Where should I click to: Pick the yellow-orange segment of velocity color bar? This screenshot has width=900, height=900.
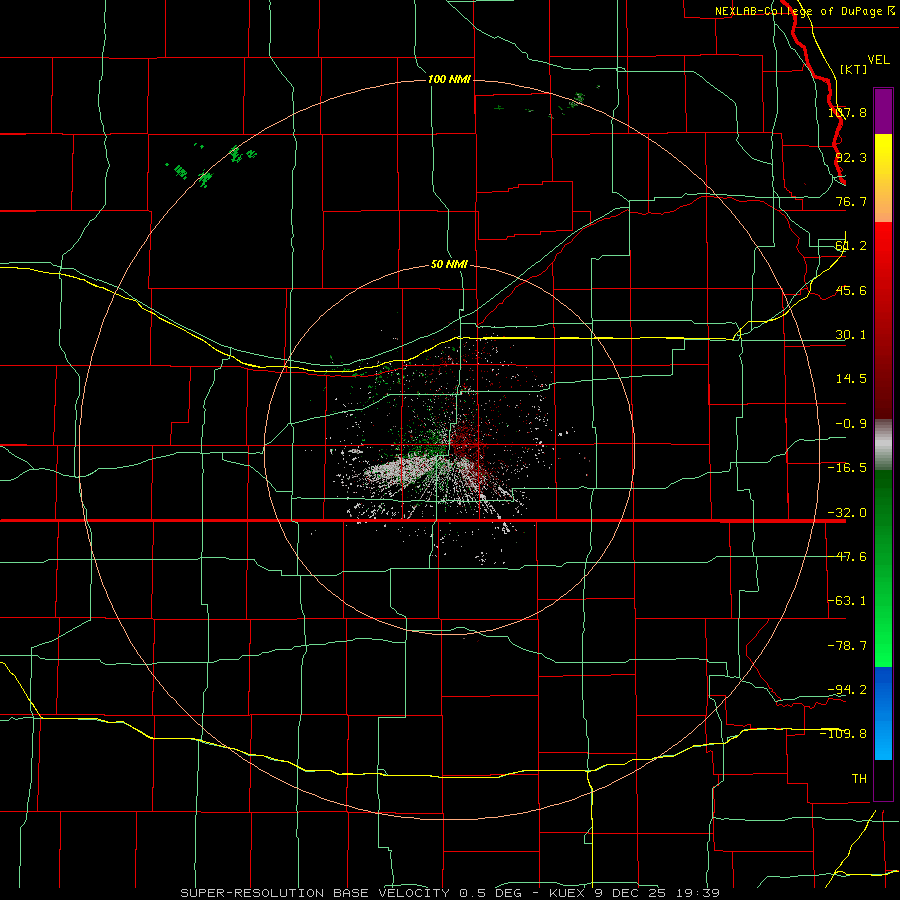tap(883, 178)
